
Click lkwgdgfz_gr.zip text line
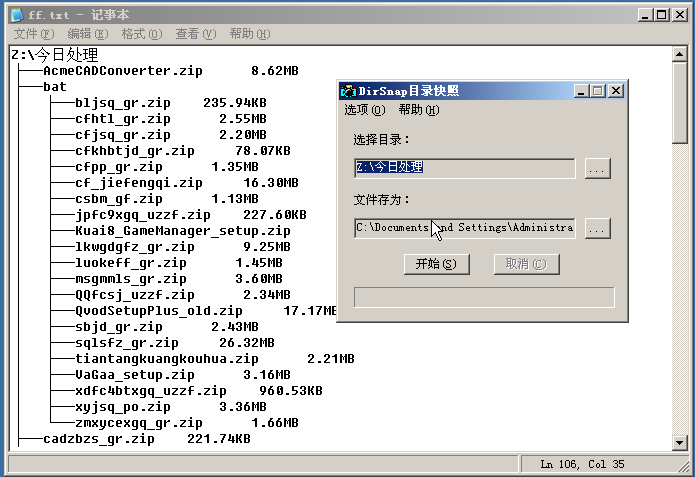(183, 246)
